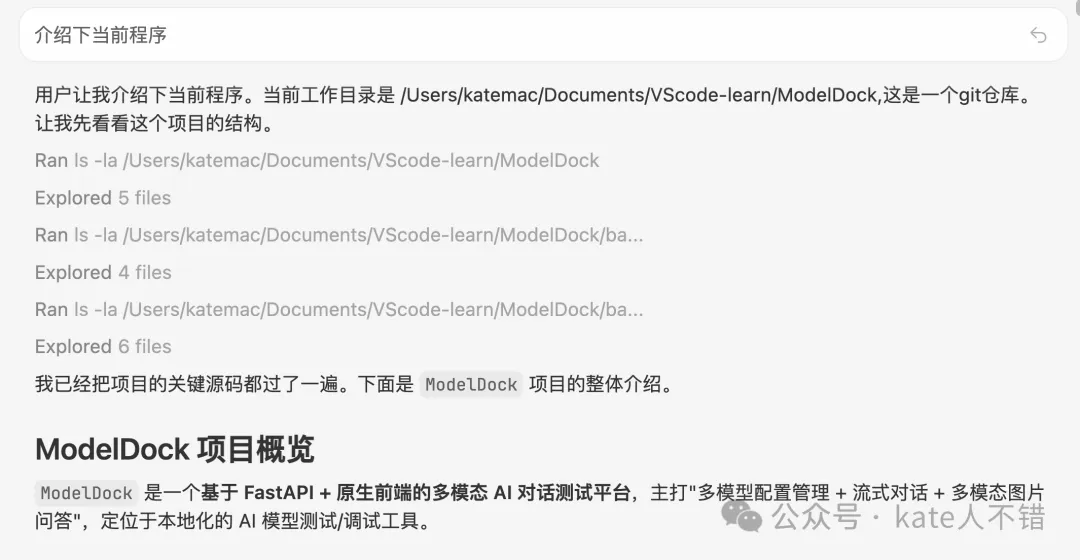Expand the 'Explored 4 files' entry
The height and width of the screenshot is (560, 1080).
click(x=103, y=272)
